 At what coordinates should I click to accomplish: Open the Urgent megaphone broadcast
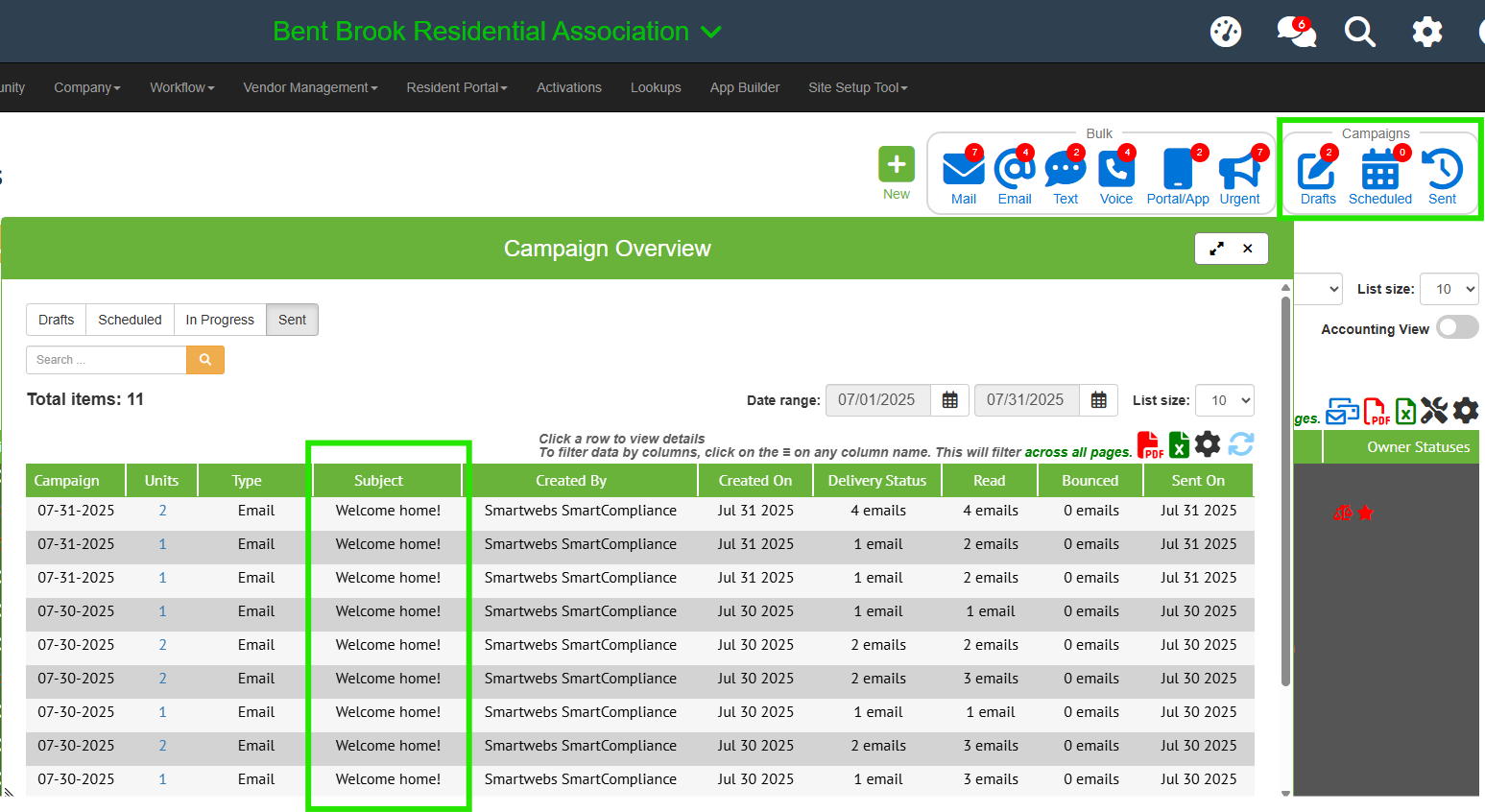[1239, 171]
